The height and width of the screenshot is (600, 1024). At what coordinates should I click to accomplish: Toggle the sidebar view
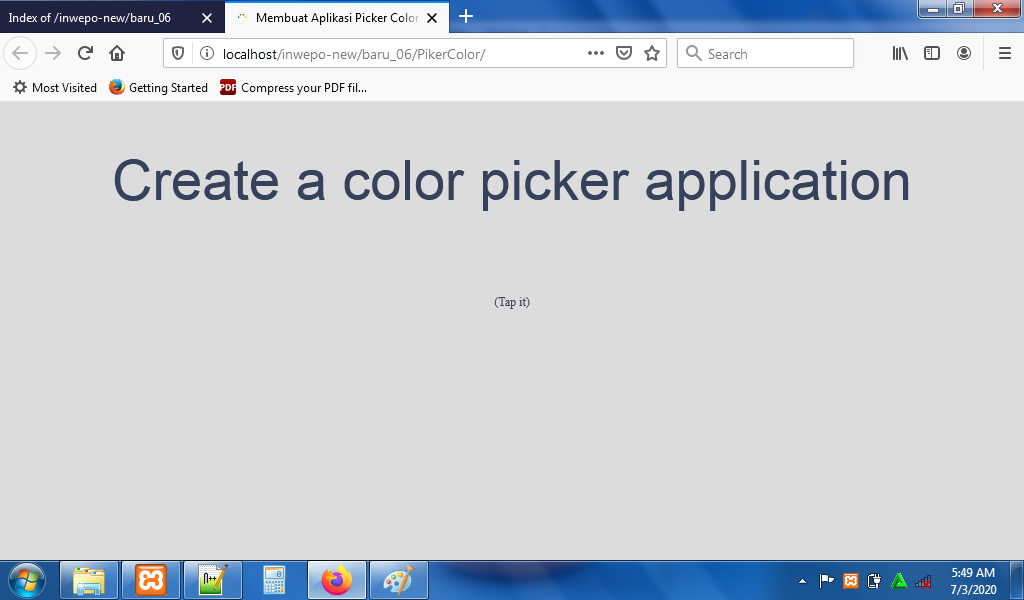pos(932,54)
